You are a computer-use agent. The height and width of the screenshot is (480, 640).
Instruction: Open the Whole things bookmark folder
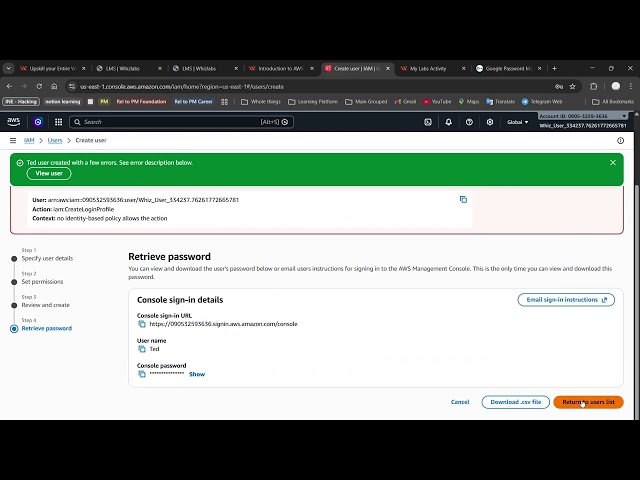pyautogui.click(x=261, y=102)
